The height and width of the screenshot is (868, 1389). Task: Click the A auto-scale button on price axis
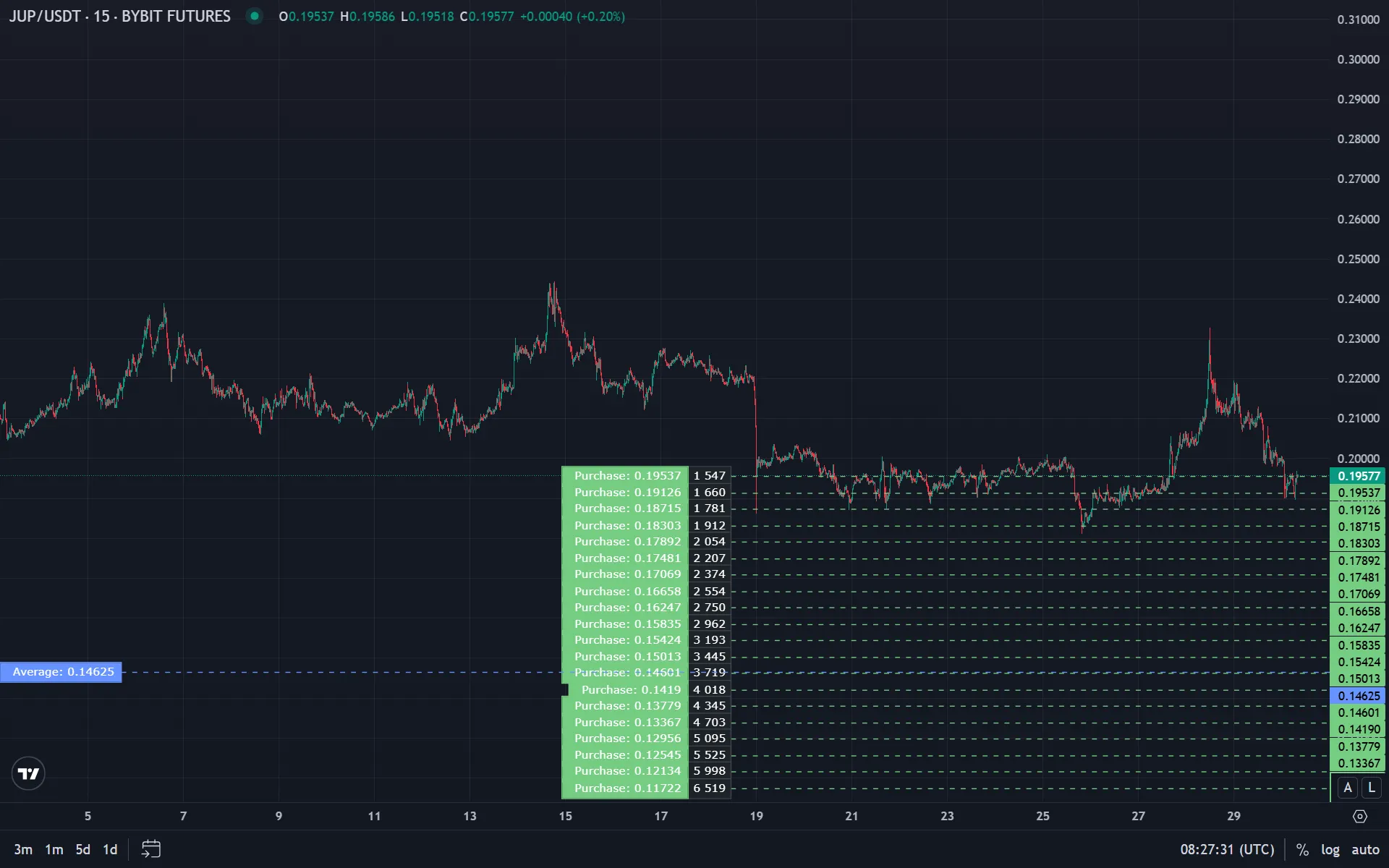coord(1347,788)
